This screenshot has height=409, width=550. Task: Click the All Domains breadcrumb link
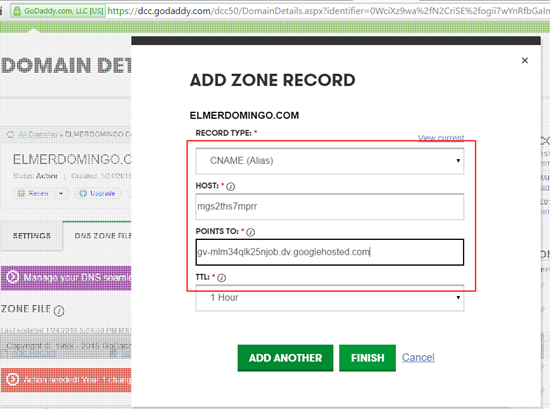[38, 134]
